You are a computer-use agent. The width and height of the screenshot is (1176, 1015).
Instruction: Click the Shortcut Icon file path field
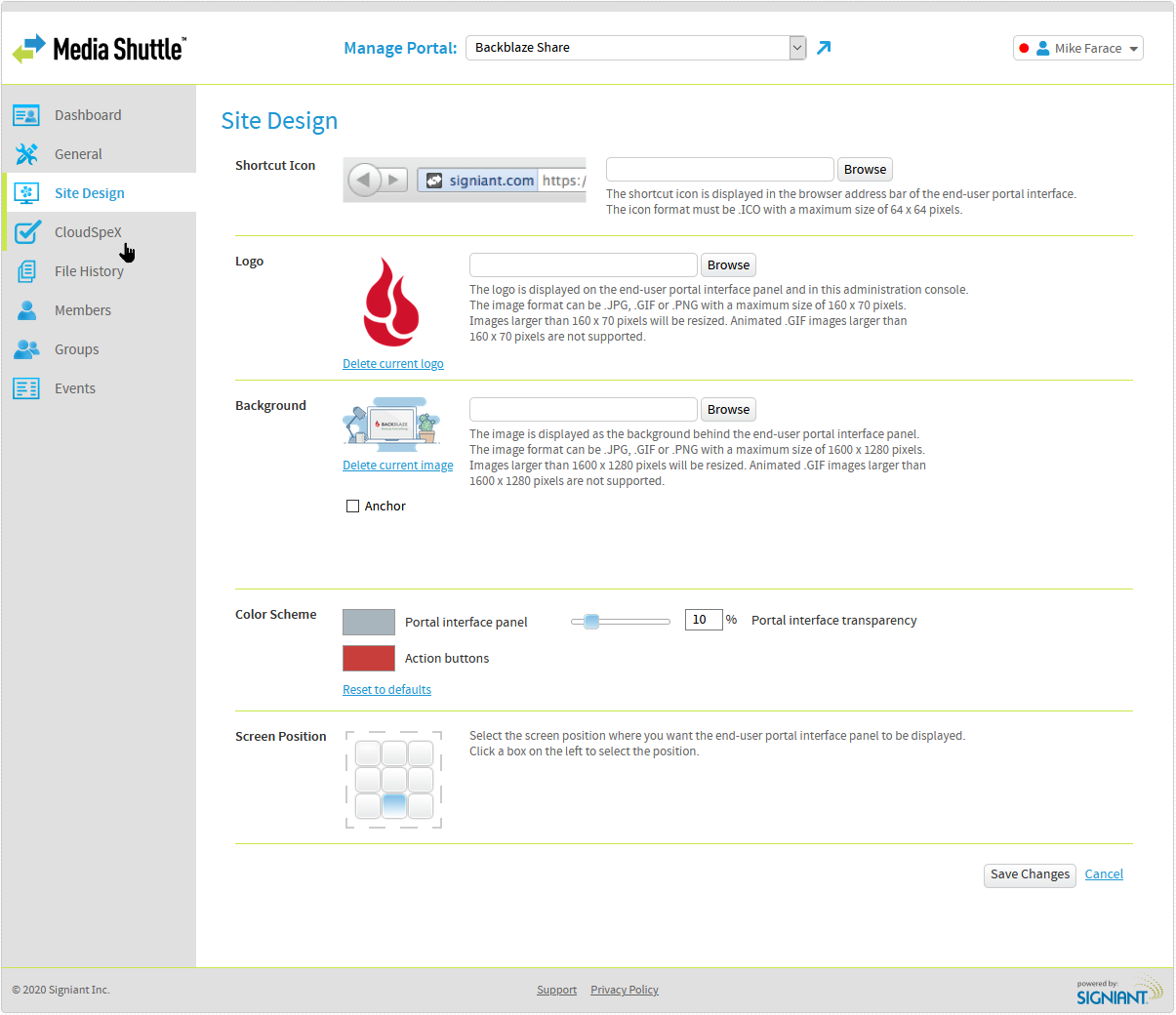(720, 169)
